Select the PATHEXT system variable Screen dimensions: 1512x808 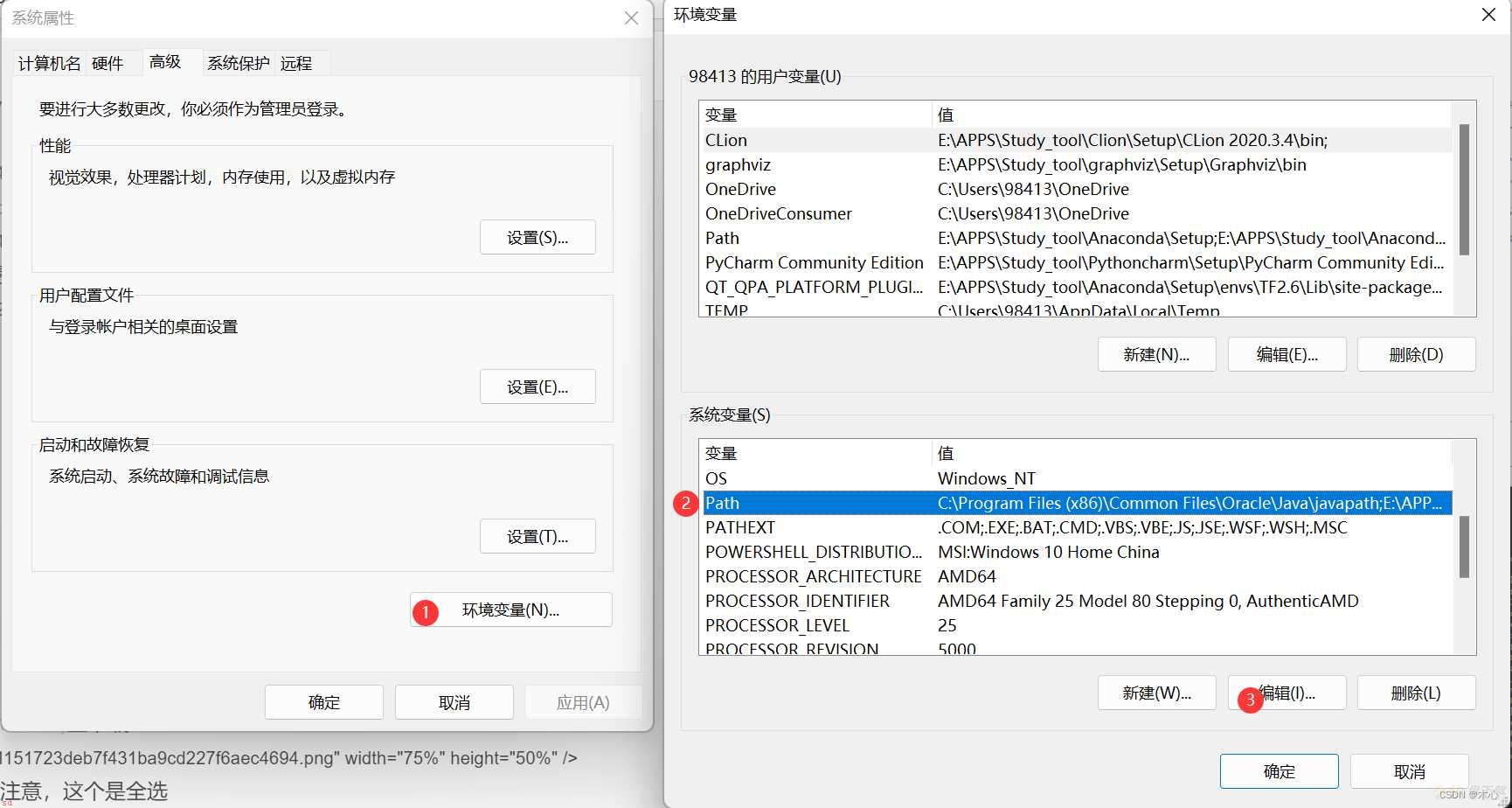pyautogui.click(x=1077, y=527)
